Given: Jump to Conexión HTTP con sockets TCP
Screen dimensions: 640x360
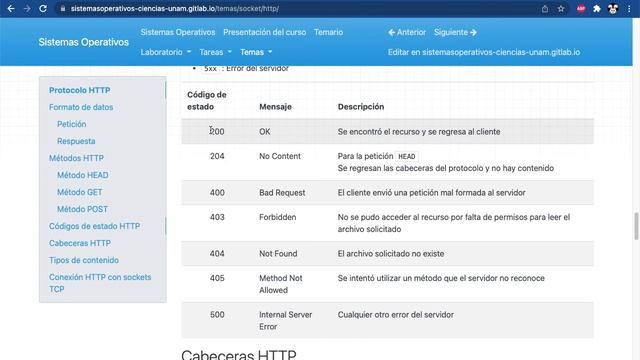Looking at the screenshot, I should coord(100,283).
